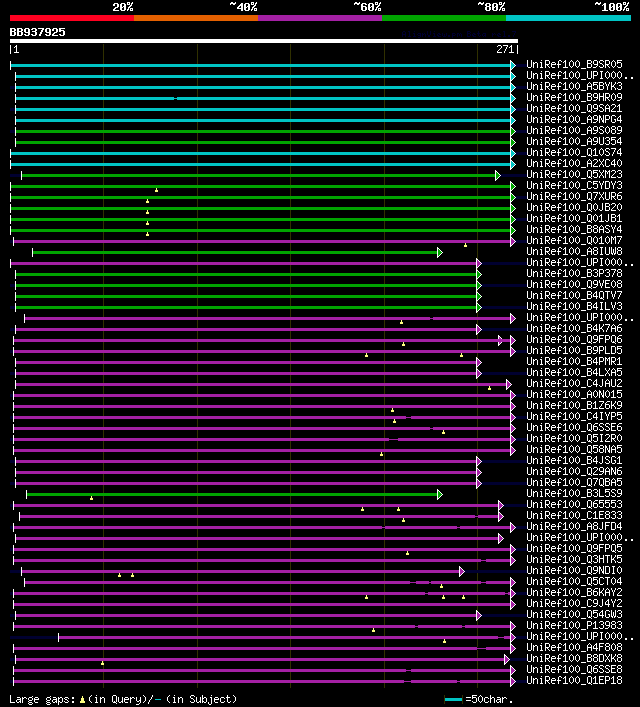Select hit label UniRef100_Q65553
The image size is (640, 707).
(x=574, y=505)
